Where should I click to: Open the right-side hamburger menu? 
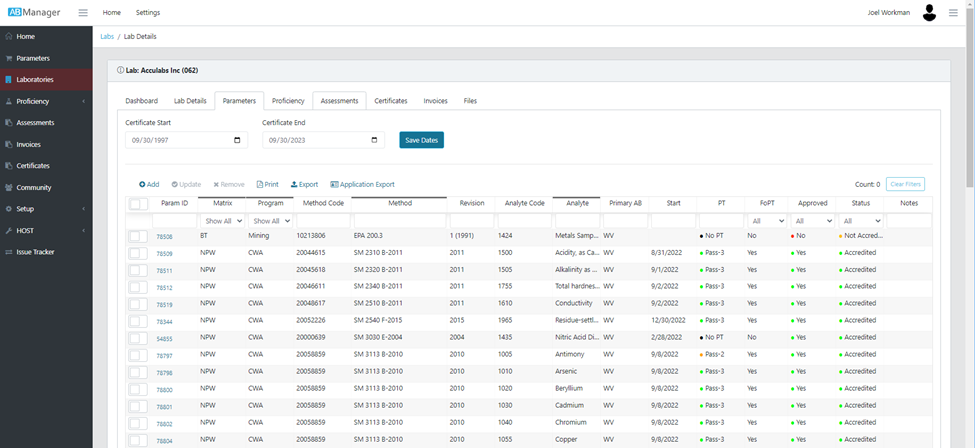point(953,12)
